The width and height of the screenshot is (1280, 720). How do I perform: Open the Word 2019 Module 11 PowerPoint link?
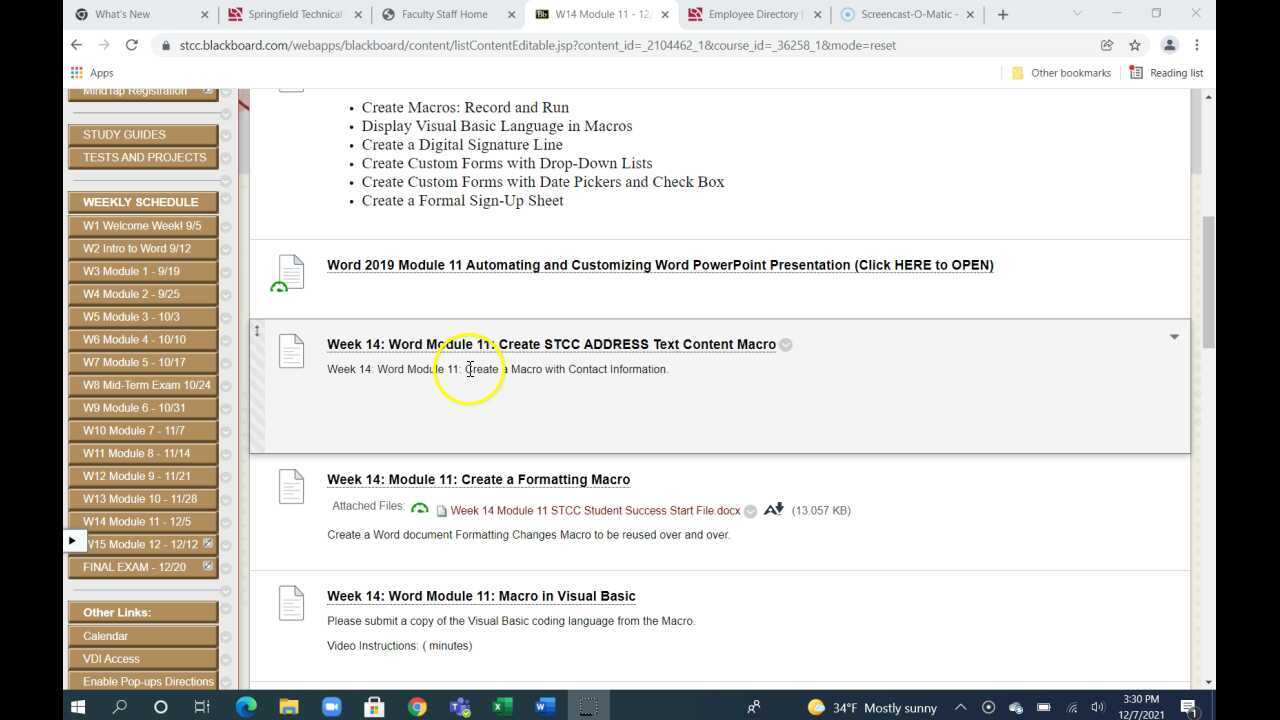point(660,265)
